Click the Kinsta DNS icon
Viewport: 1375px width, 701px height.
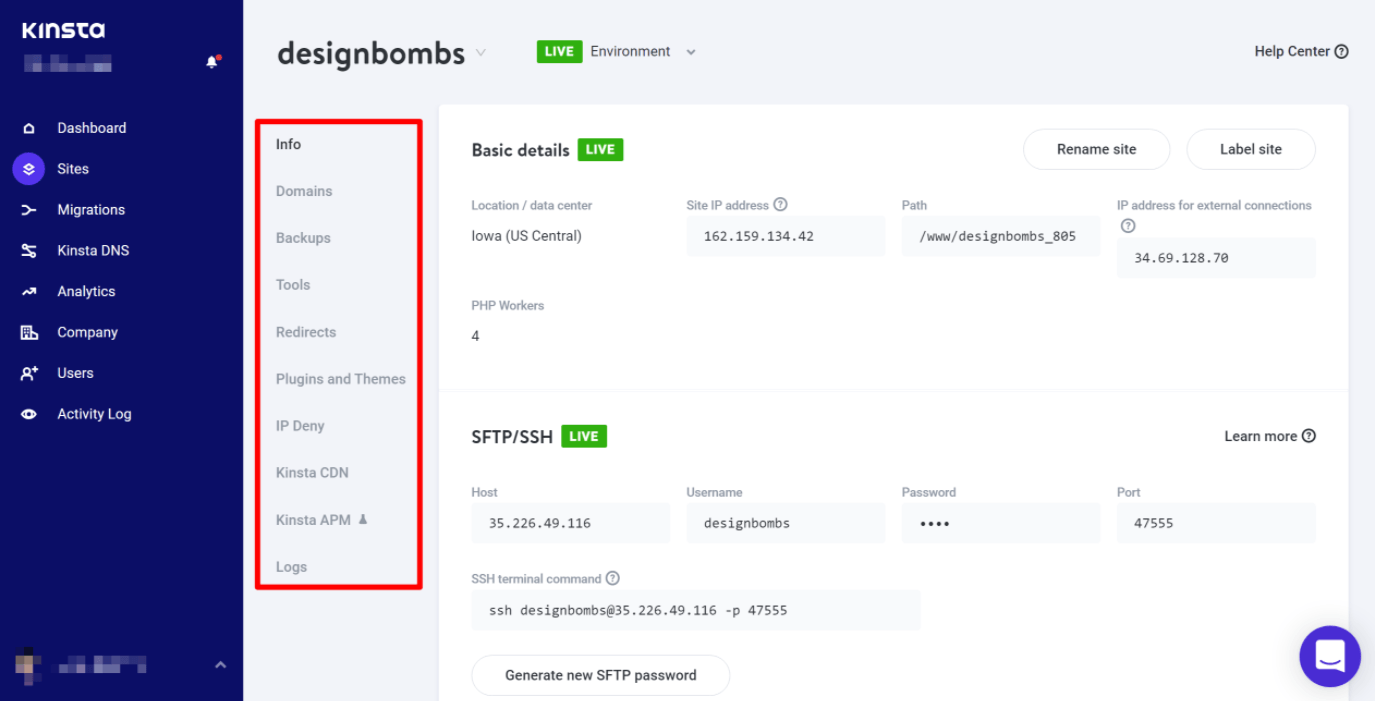tap(29, 251)
